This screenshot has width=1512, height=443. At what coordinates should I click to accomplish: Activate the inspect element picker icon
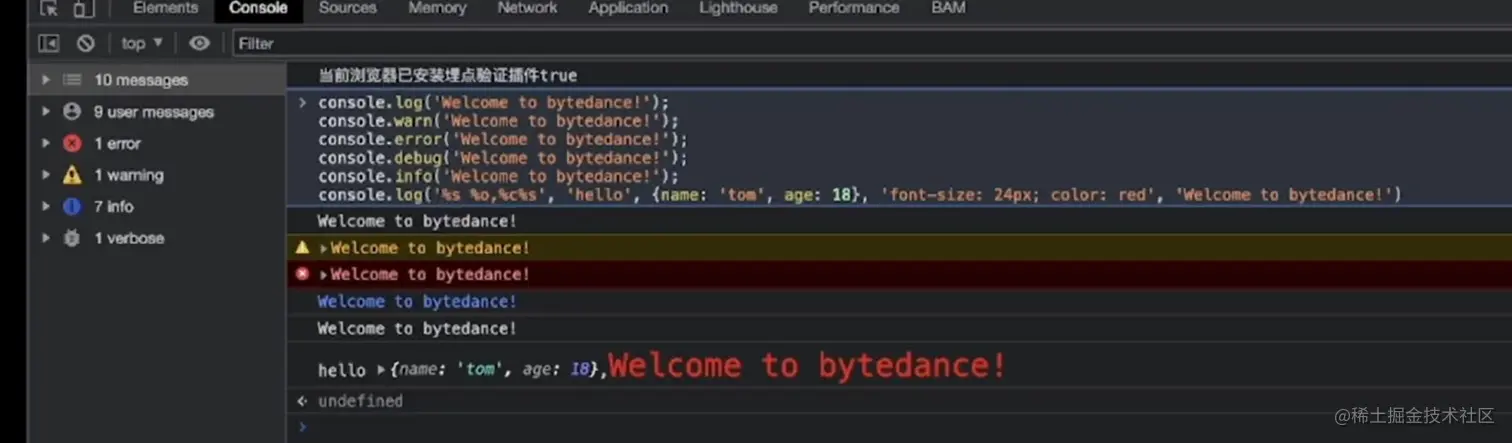pyautogui.click(x=49, y=8)
